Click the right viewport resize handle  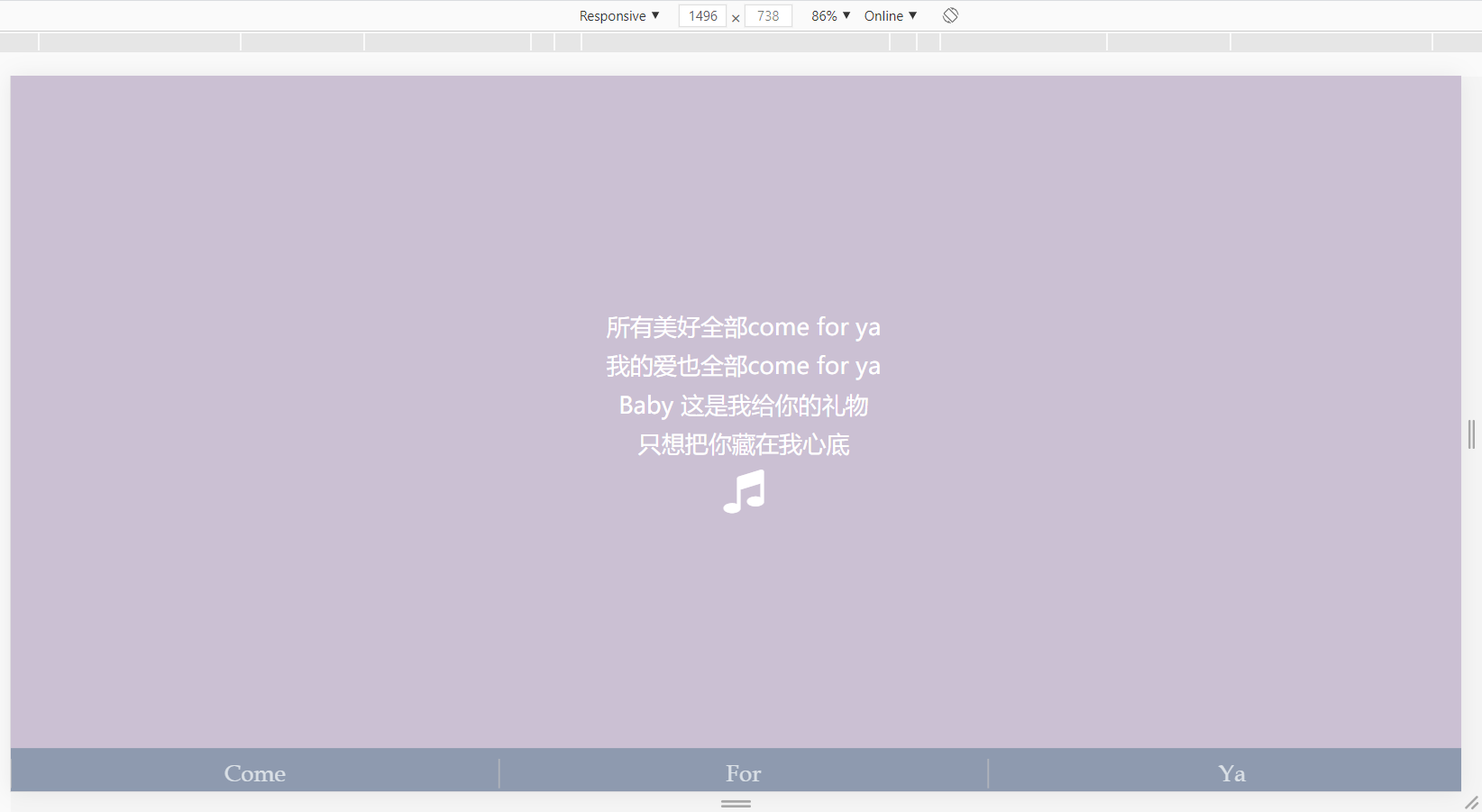tap(1470, 434)
